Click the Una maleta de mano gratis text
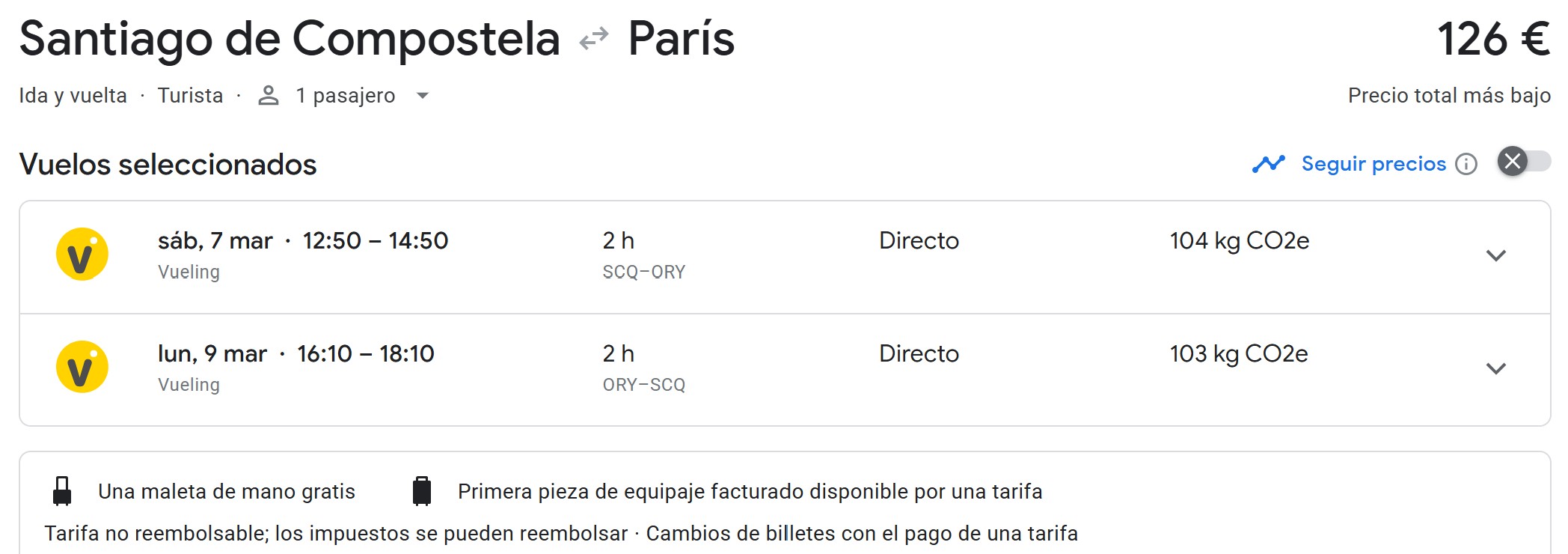Image resolution: width=1568 pixels, height=554 pixels. pos(226,492)
